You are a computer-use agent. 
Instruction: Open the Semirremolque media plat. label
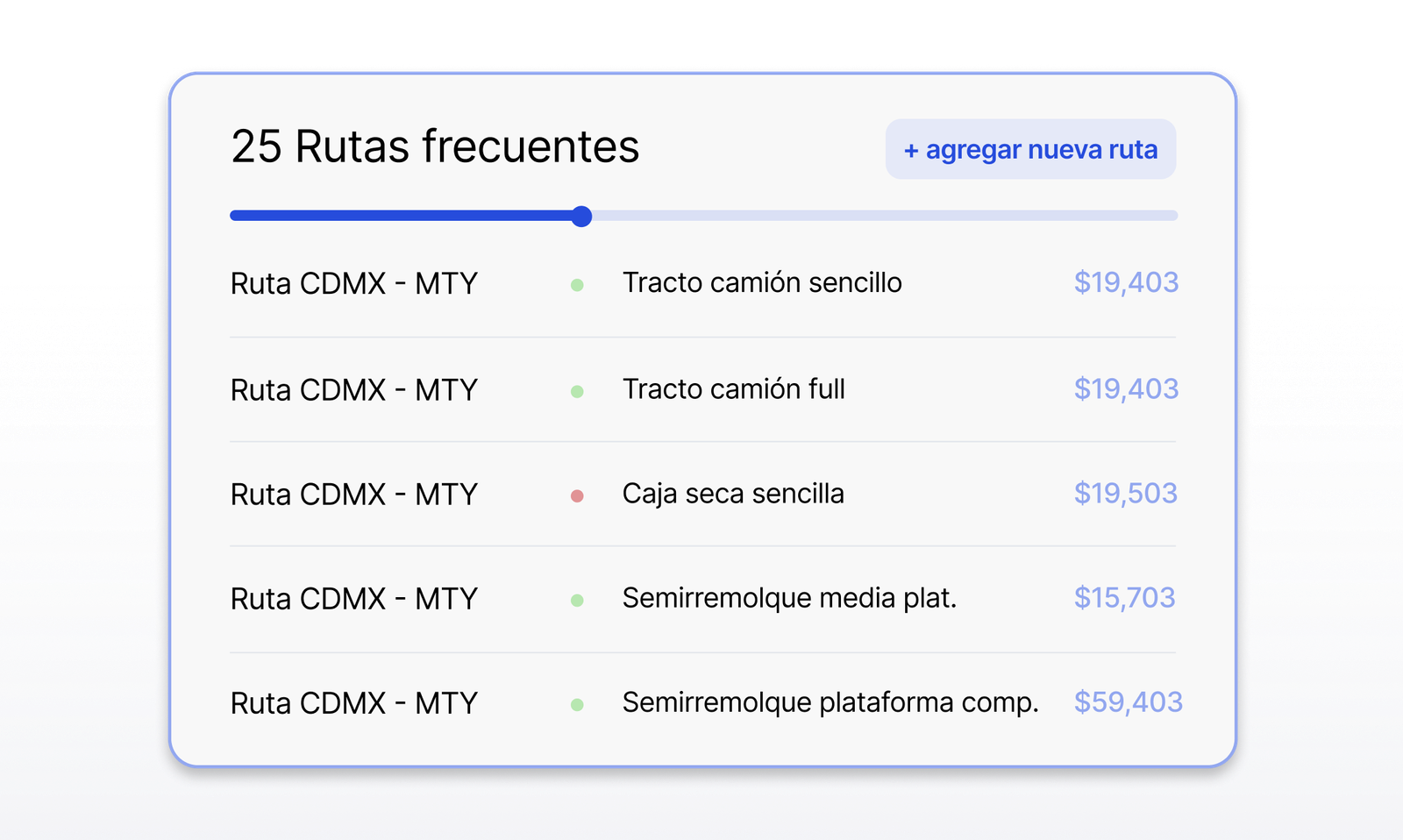coord(789,598)
